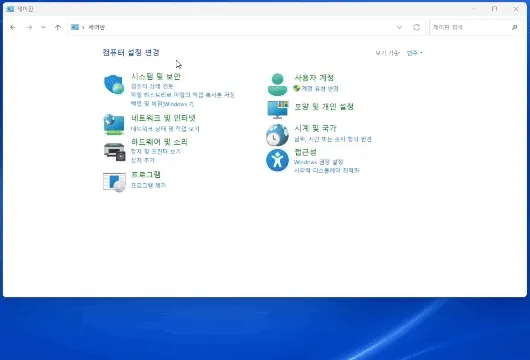The width and height of the screenshot is (530, 360).
Task: Open the Programs category icon
Action: (114, 182)
